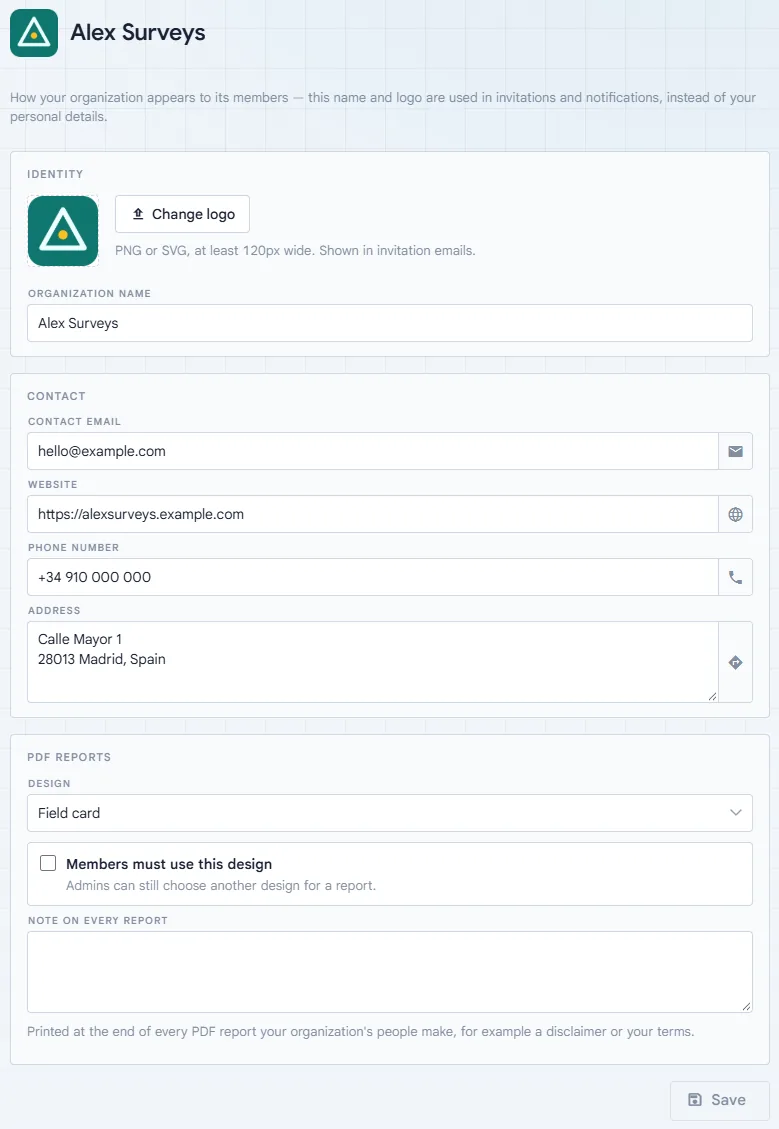Viewport: 779px width, 1129px height.
Task: Click the envelope icon beside contact email
Action: point(735,451)
